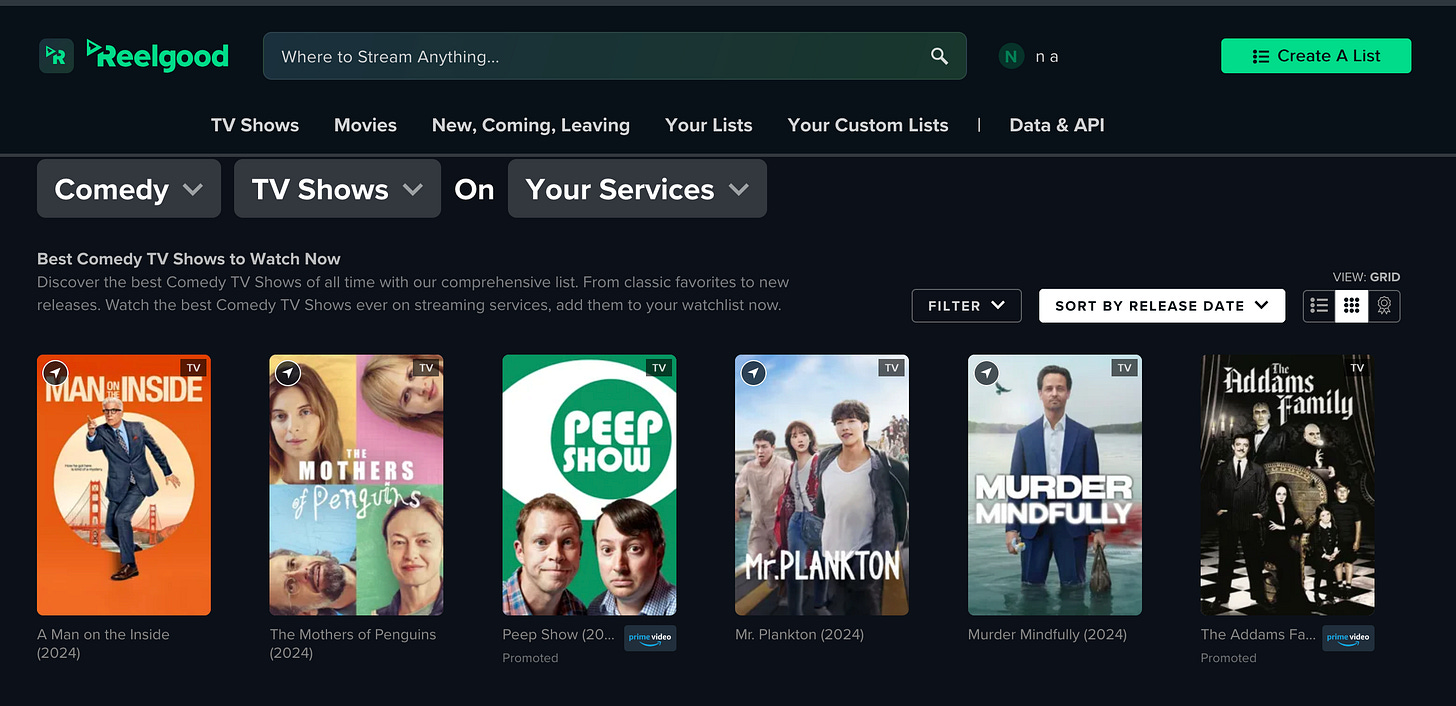Expand the Your Services dropdown
The image size is (1456, 706).
pyautogui.click(x=637, y=189)
